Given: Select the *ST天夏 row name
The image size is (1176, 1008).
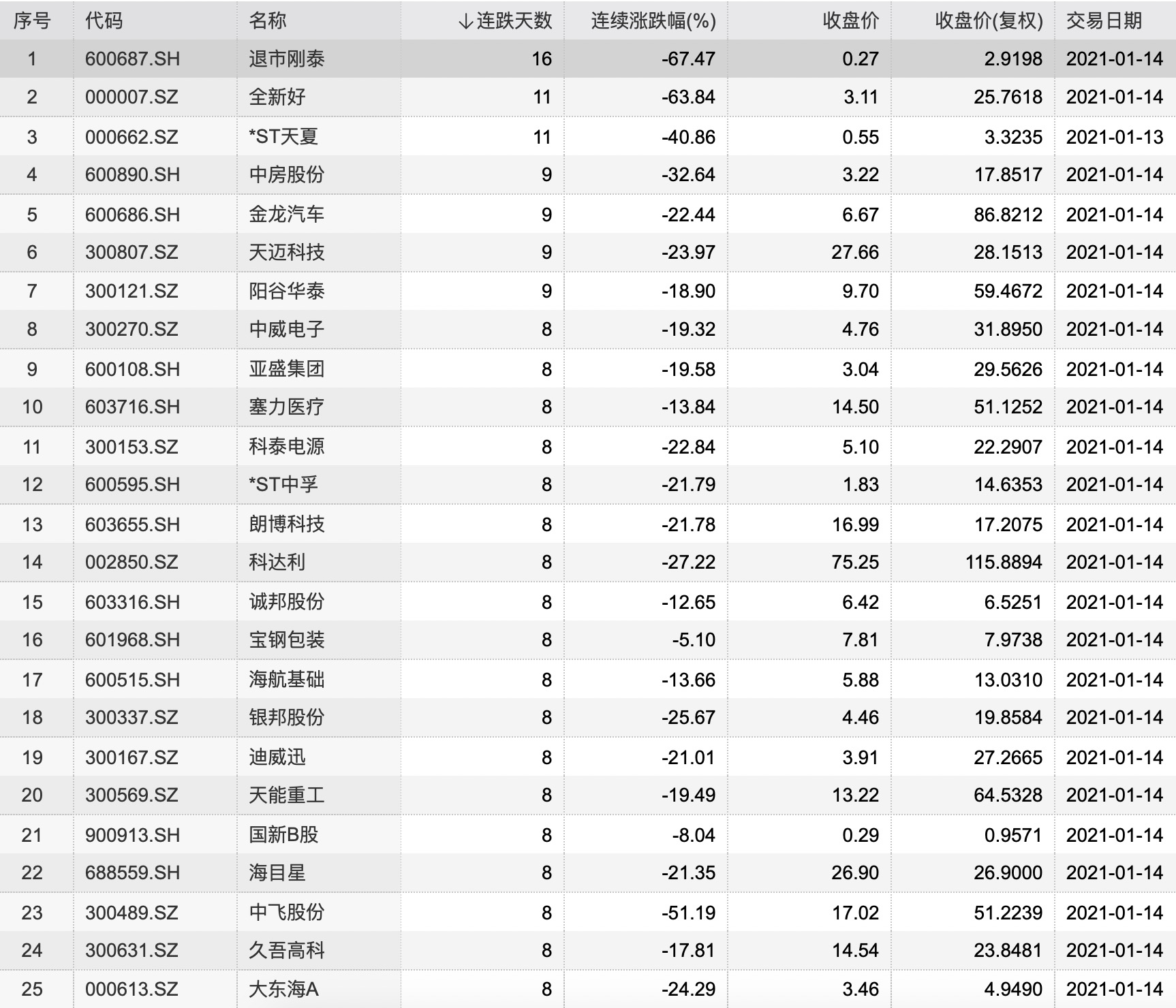Looking at the screenshot, I should pos(283,136).
